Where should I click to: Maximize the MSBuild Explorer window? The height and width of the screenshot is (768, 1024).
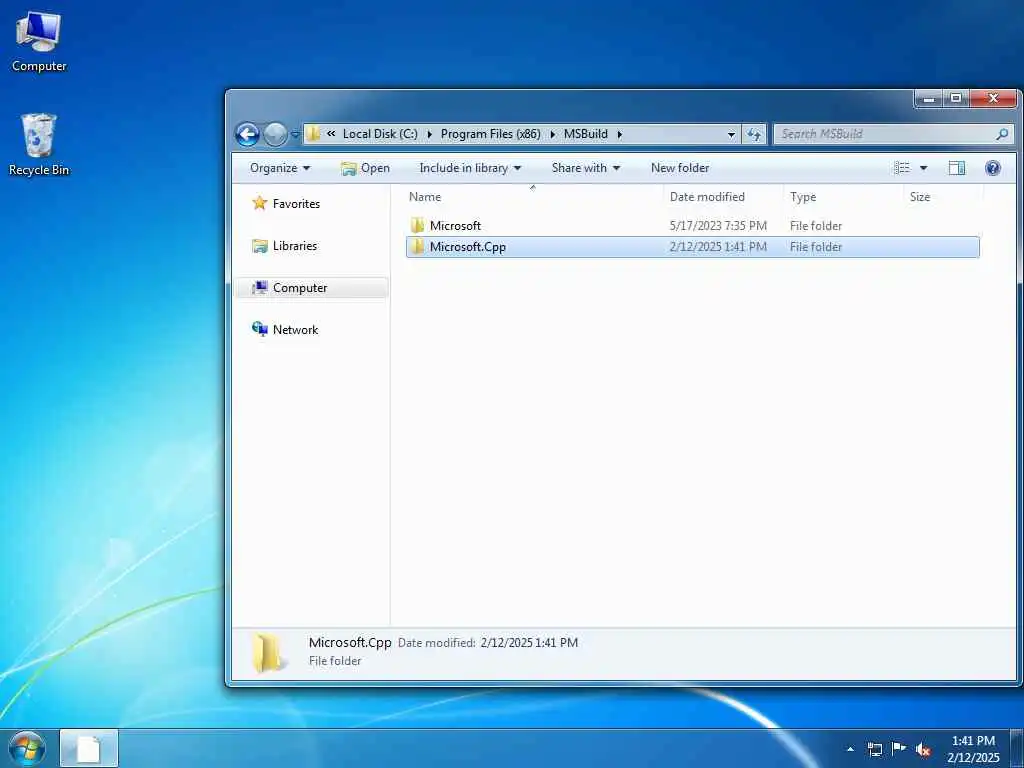click(x=956, y=99)
